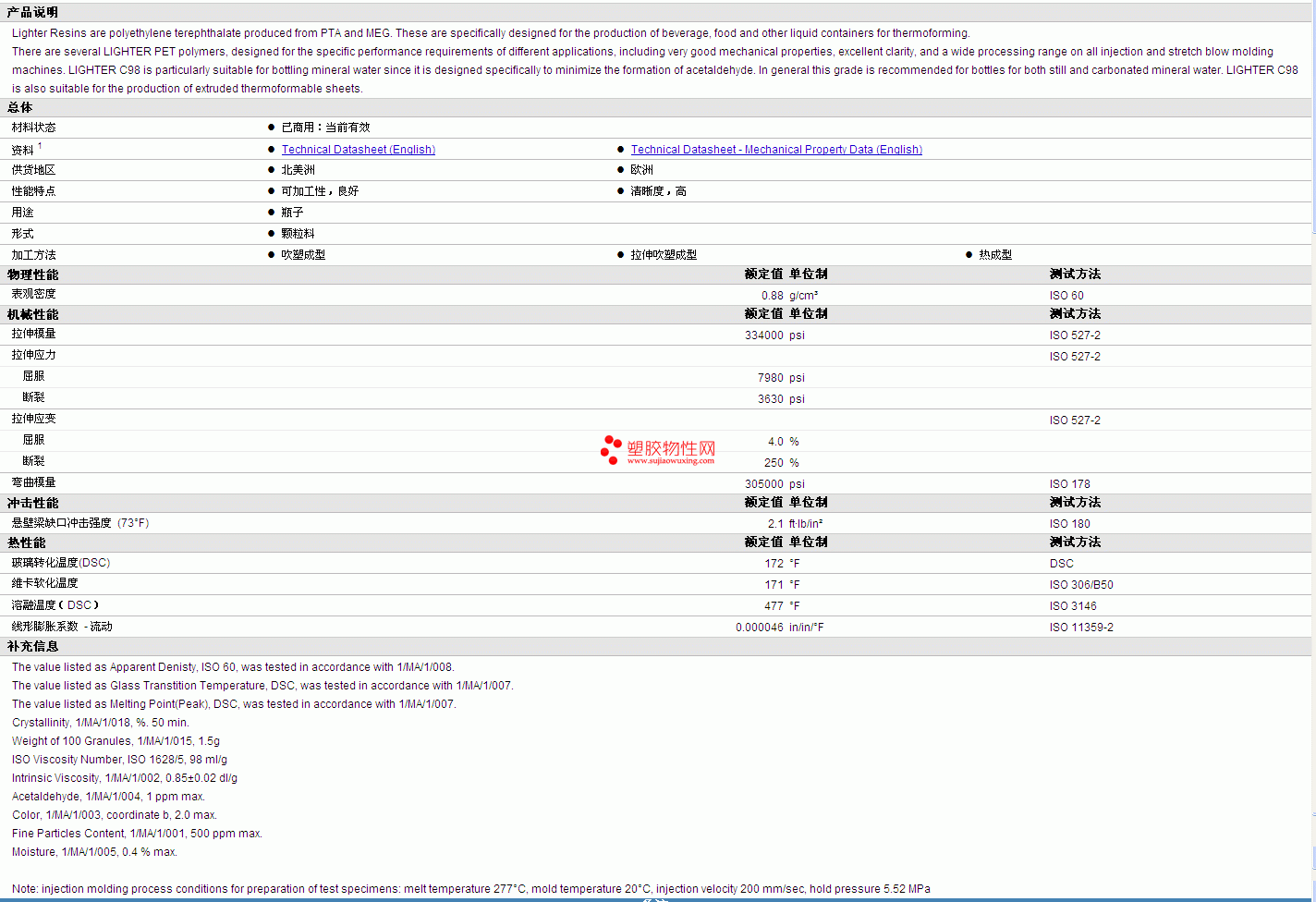
Task: Open Technical Datasheet - Mechanical Property Data link
Action: pyautogui.click(x=776, y=150)
